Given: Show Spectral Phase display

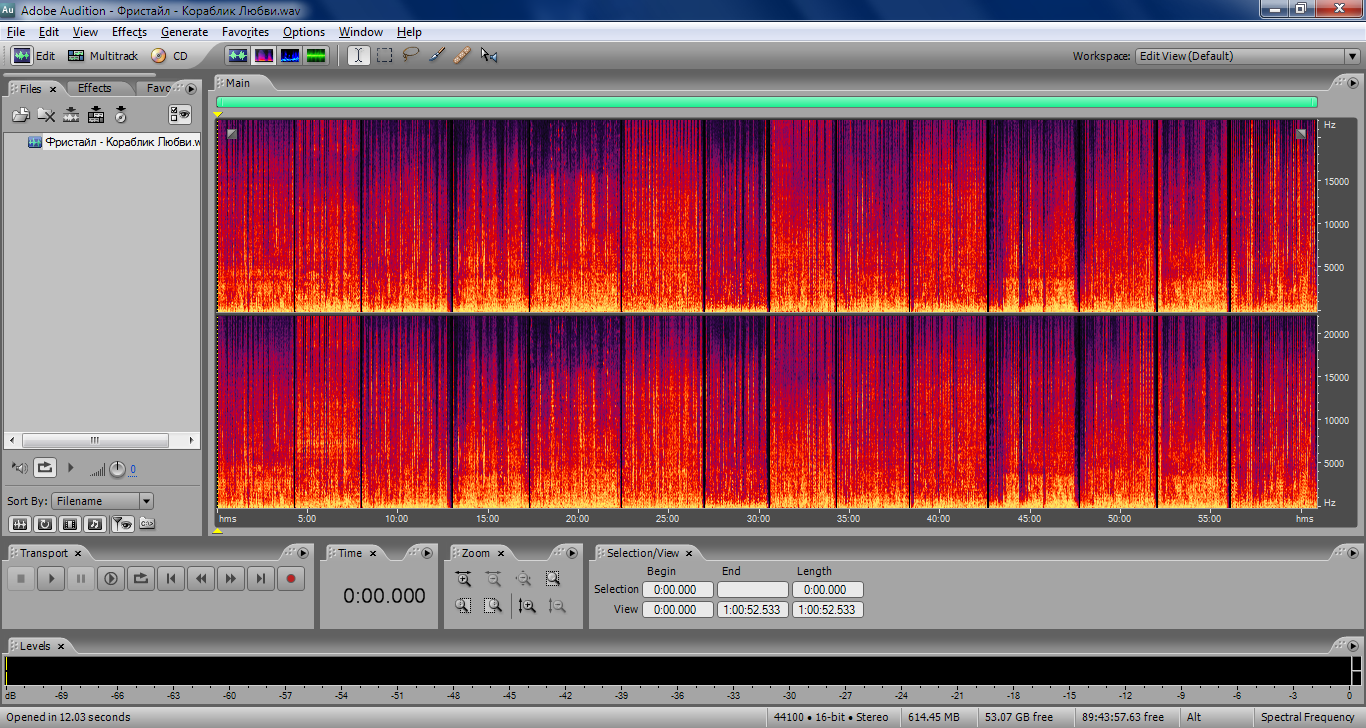Looking at the screenshot, I should 316,56.
